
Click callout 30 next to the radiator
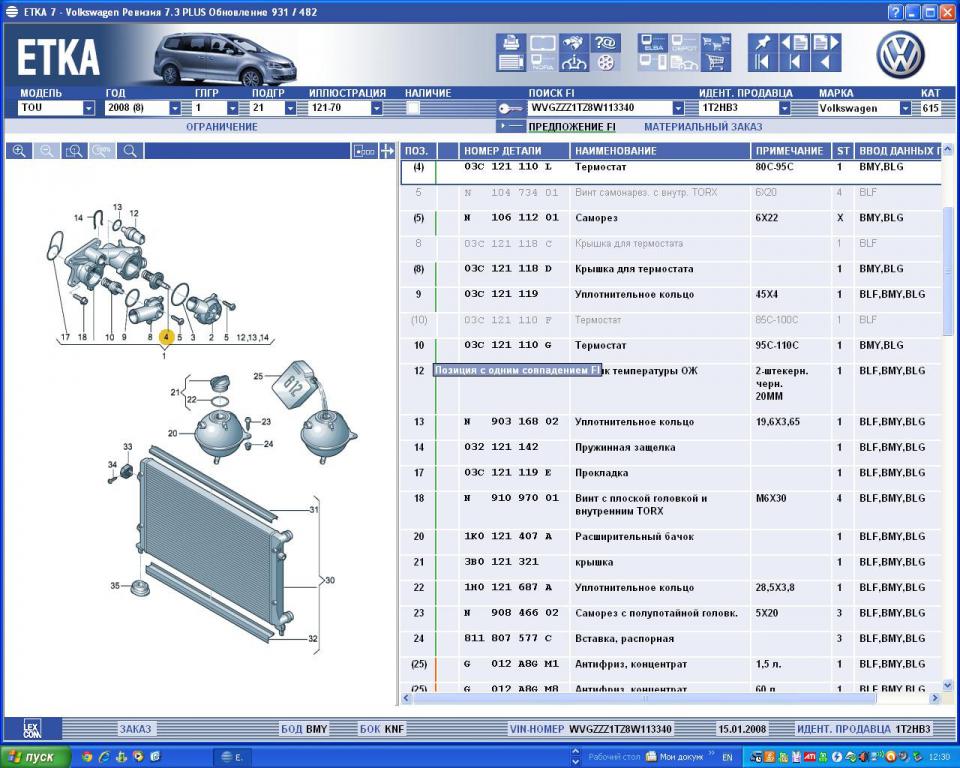pyautogui.click(x=330, y=580)
